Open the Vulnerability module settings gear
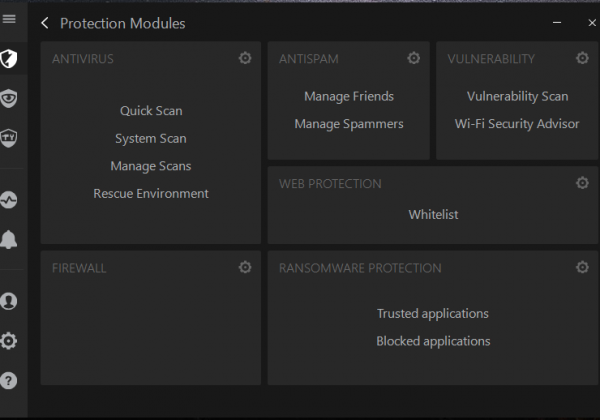The width and height of the screenshot is (600, 420). [582, 58]
